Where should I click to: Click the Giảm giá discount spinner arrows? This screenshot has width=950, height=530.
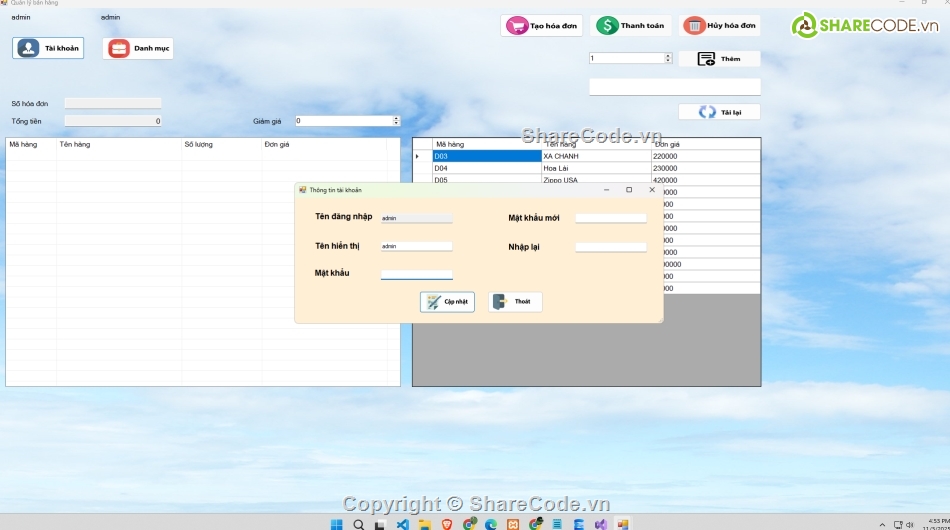(396, 121)
